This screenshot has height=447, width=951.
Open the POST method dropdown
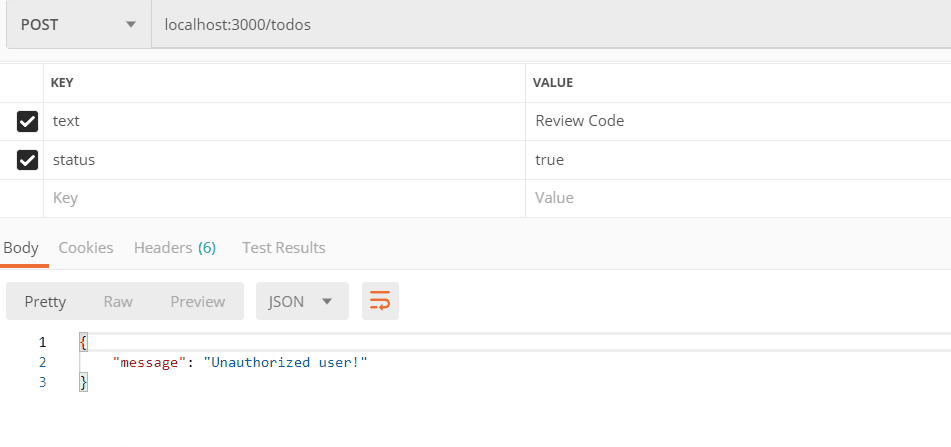(x=78, y=25)
